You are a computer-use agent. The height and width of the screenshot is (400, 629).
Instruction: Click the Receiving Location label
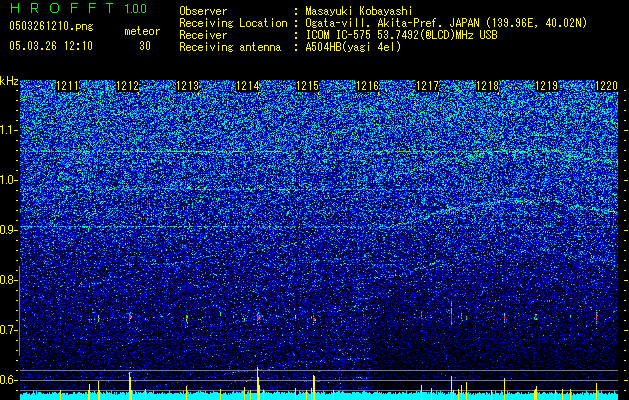point(233,23)
